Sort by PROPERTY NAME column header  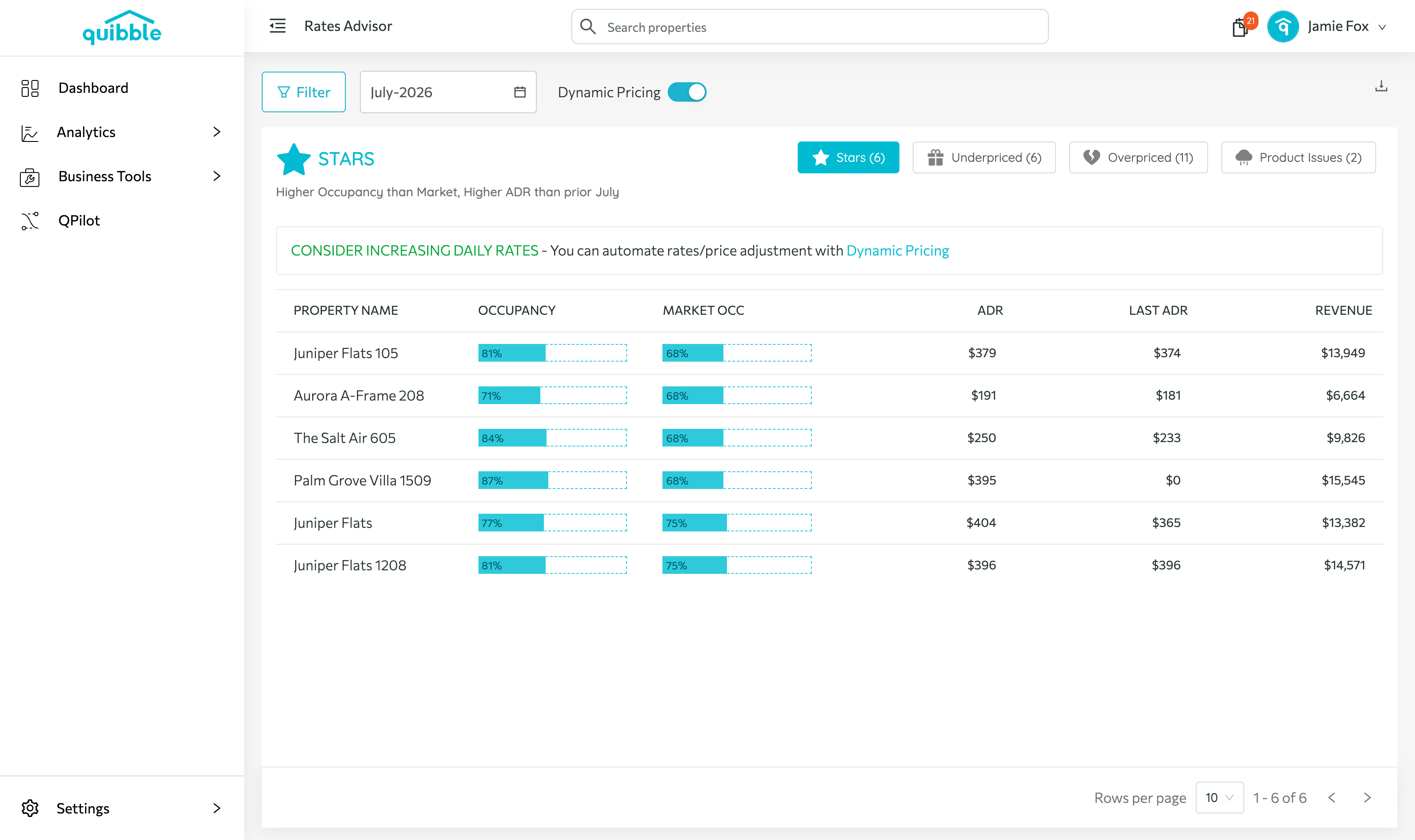[345, 310]
